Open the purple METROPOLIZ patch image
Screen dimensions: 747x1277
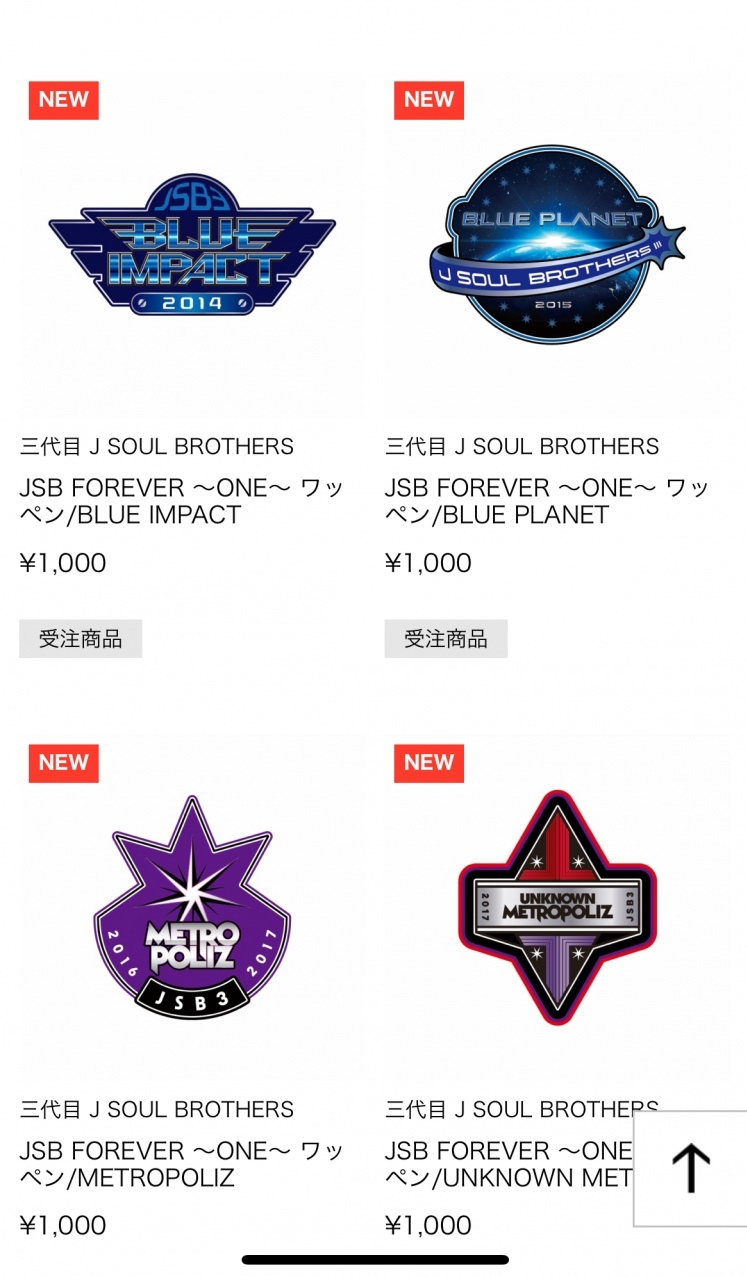[x=191, y=908]
